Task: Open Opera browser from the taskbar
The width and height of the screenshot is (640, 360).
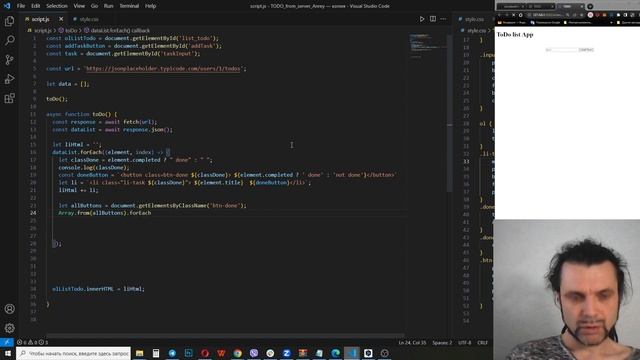Action: [x=205, y=353]
